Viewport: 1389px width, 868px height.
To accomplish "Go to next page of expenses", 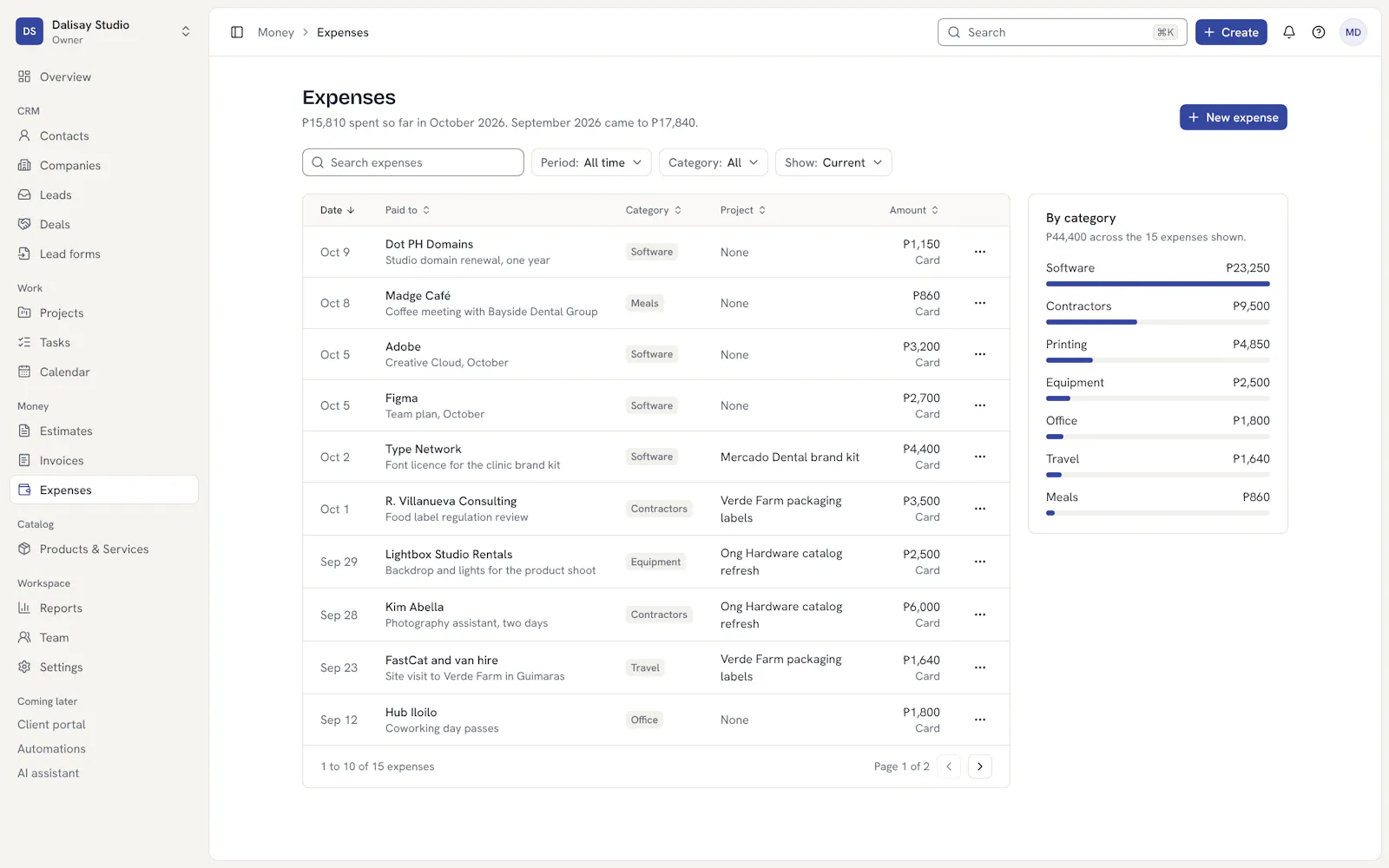I will [x=980, y=766].
